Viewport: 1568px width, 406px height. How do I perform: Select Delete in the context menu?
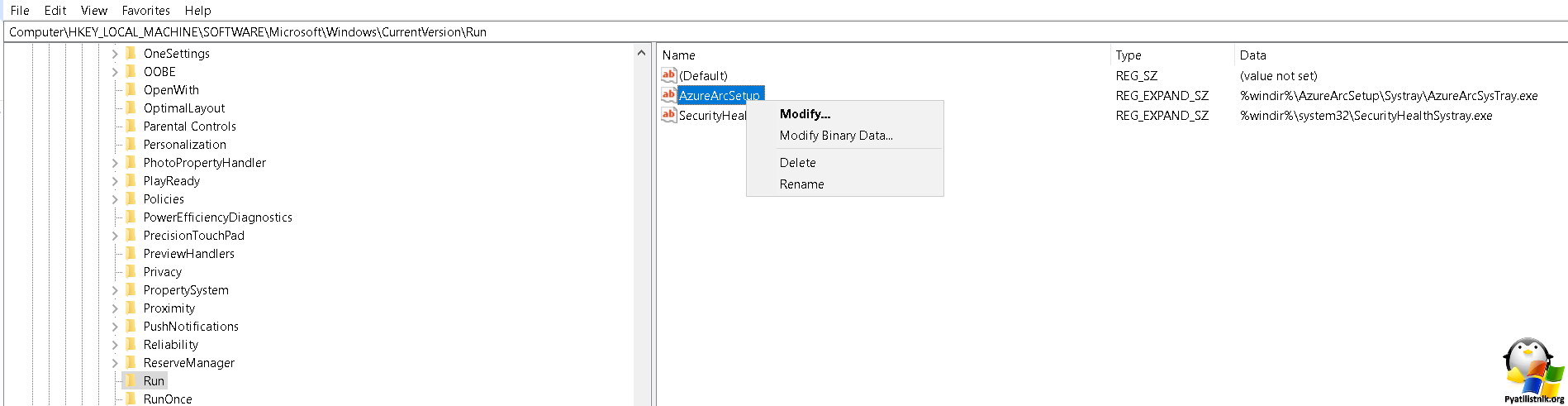pyautogui.click(x=797, y=163)
